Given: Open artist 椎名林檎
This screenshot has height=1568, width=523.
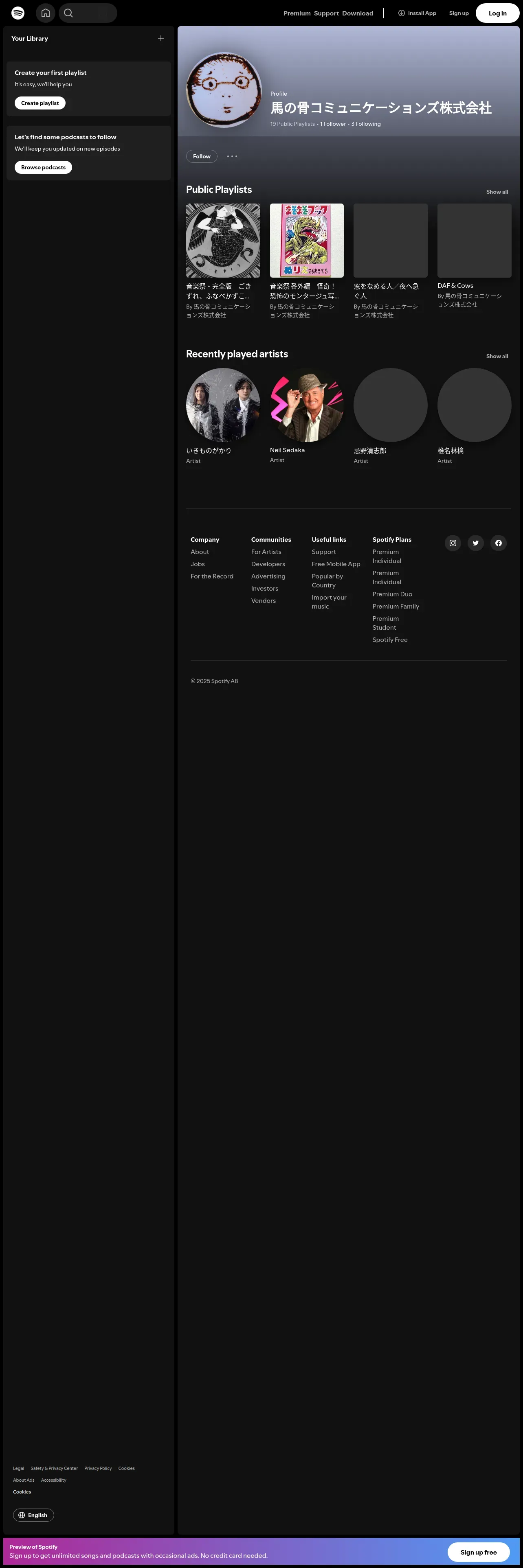Looking at the screenshot, I should 474,417.
